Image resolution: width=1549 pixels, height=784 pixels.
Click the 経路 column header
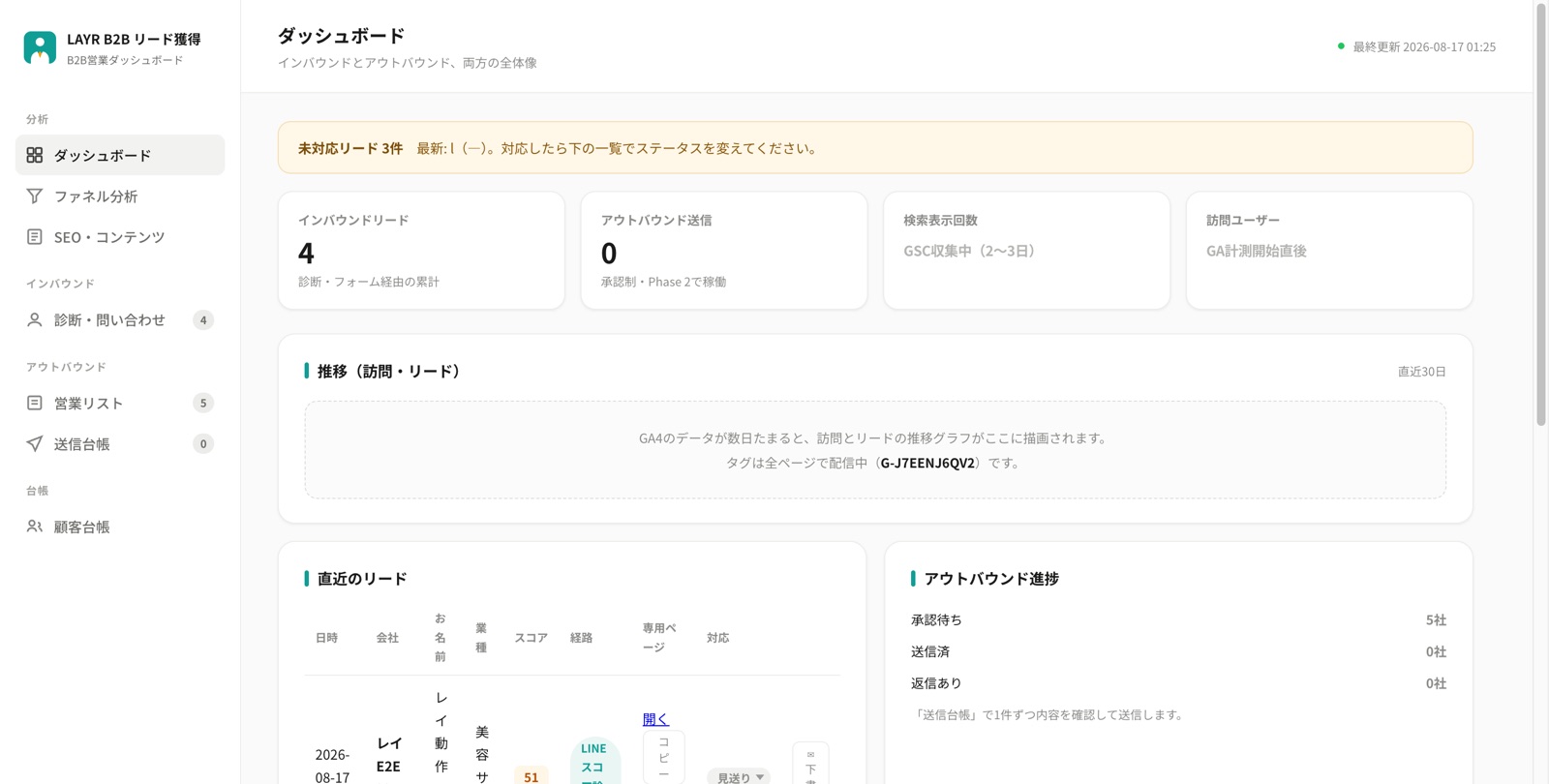point(581,638)
